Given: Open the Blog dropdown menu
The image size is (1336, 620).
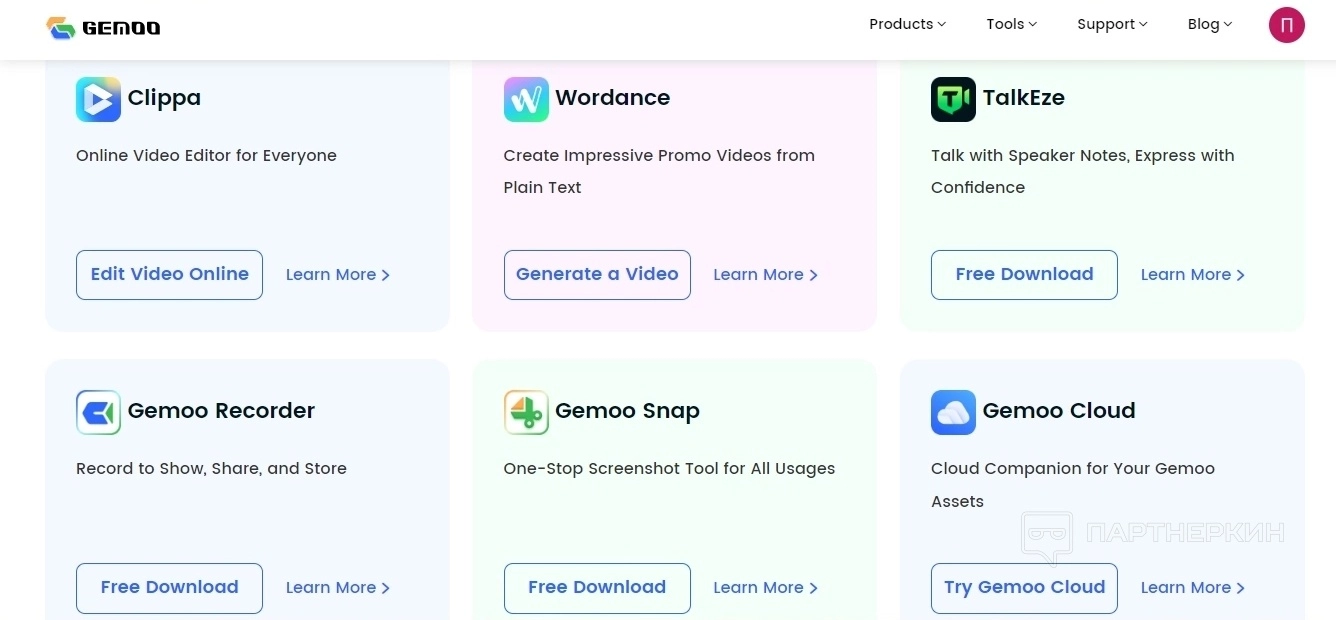Looking at the screenshot, I should (x=1209, y=24).
